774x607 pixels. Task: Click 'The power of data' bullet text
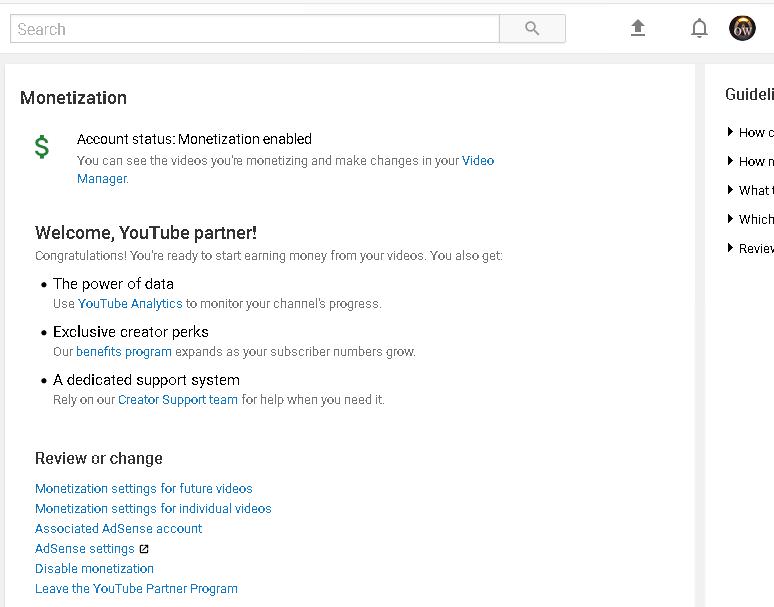114,284
